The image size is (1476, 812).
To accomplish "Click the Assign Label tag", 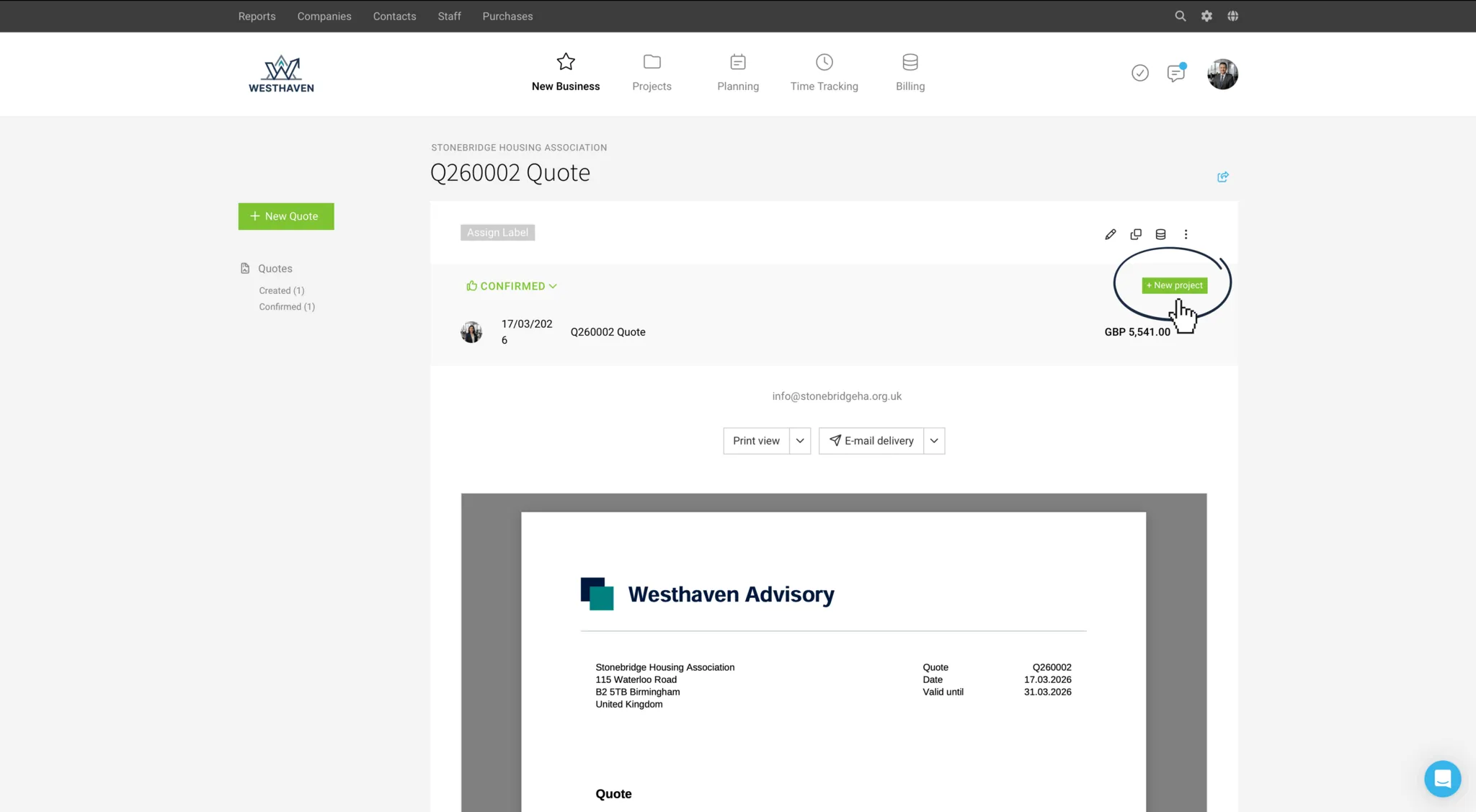I will (497, 233).
